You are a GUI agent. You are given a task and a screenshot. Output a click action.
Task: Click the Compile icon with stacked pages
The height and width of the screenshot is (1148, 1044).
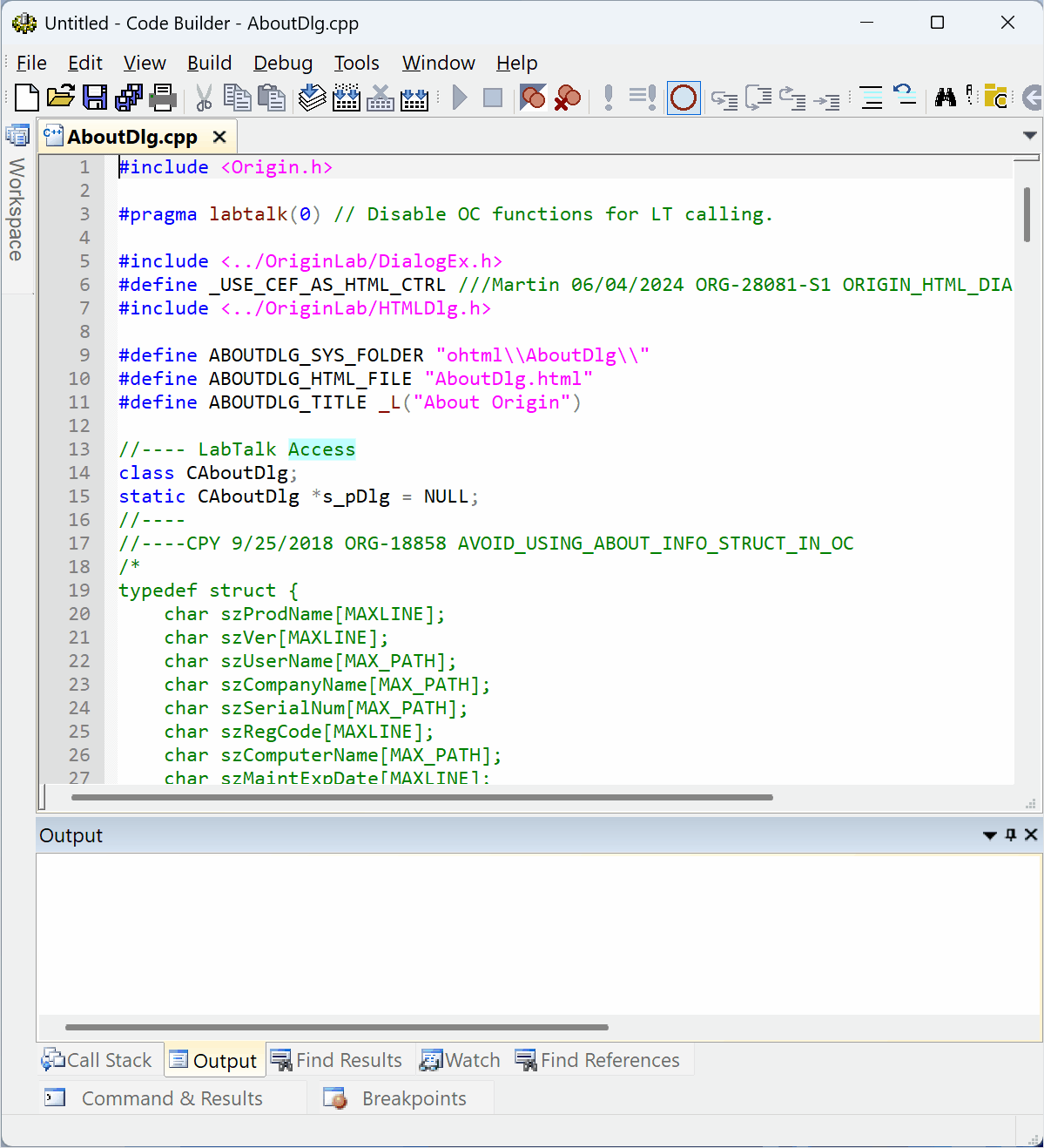click(x=312, y=98)
